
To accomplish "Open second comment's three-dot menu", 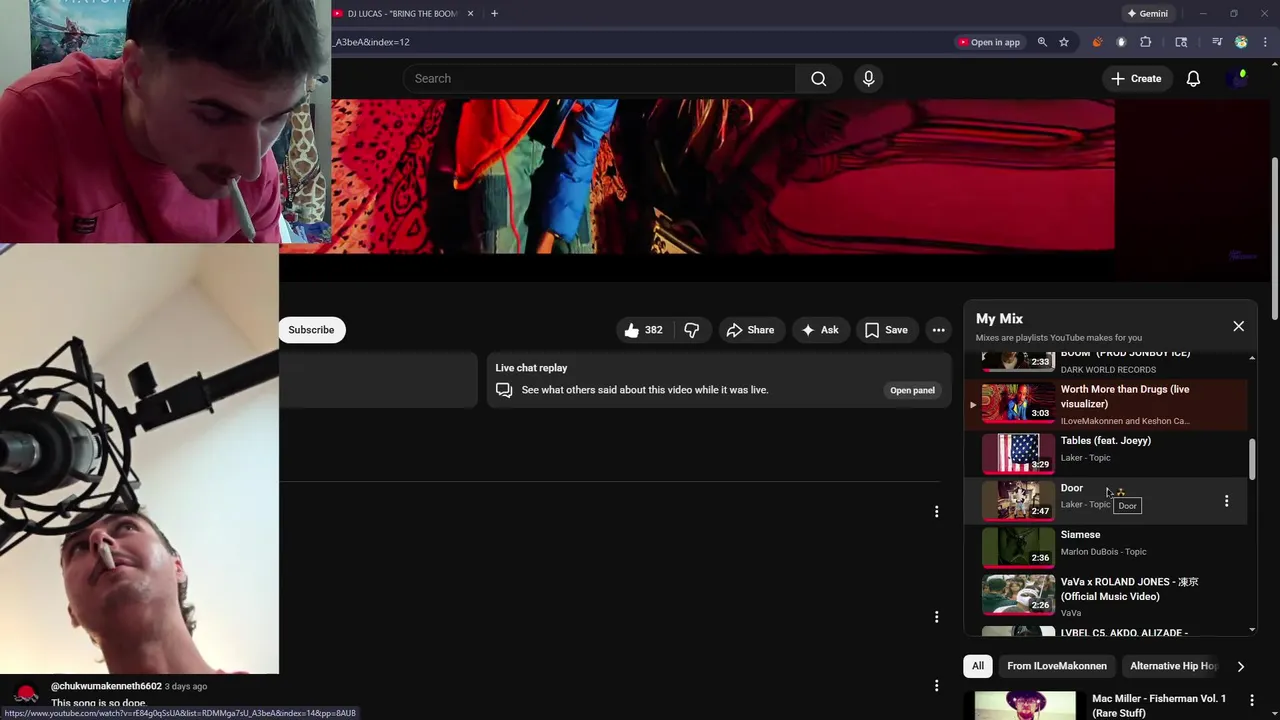I will point(936,617).
